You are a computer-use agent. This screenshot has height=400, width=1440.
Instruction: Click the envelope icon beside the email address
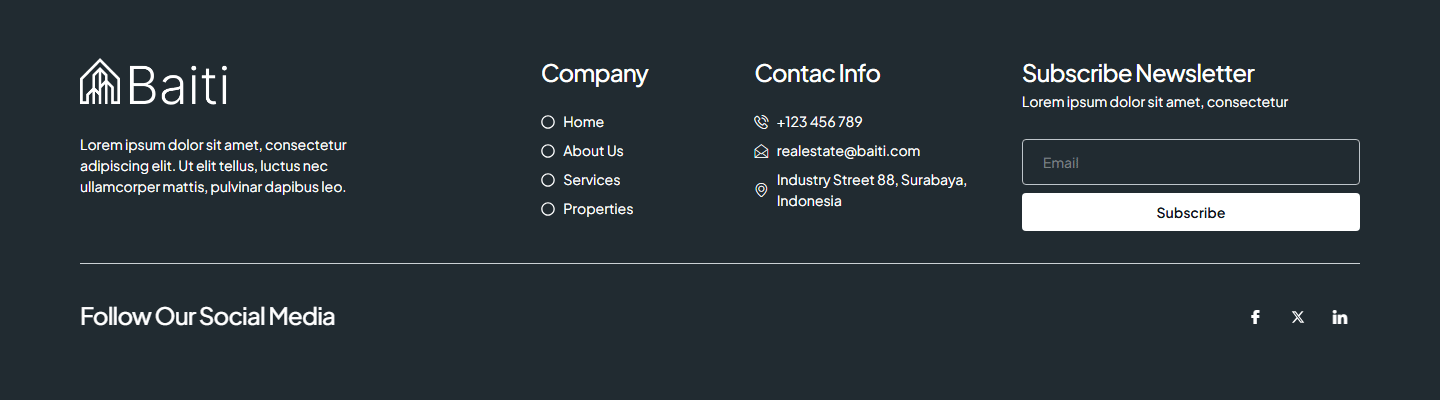coord(761,152)
